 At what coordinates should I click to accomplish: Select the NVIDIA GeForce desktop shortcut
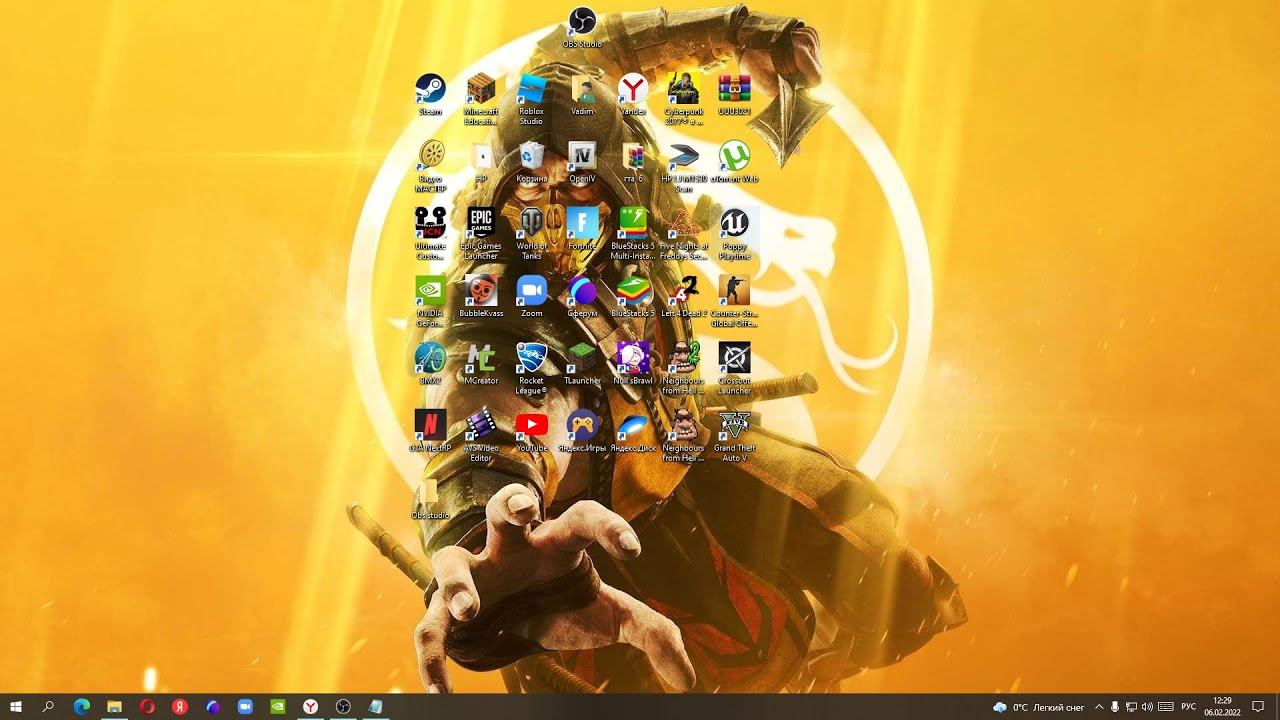430,301
